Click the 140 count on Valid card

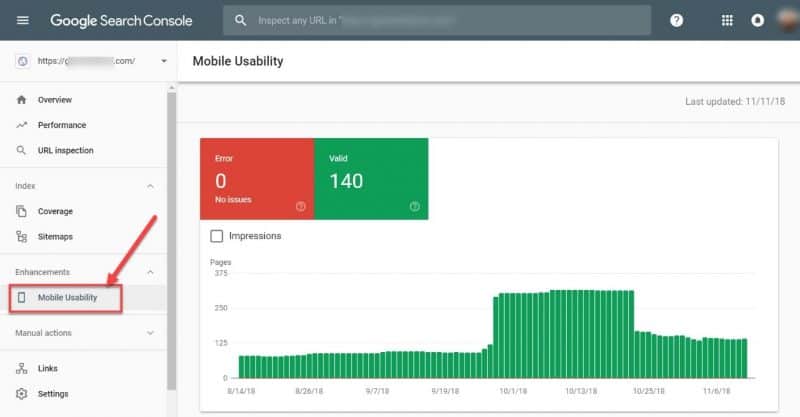point(346,181)
